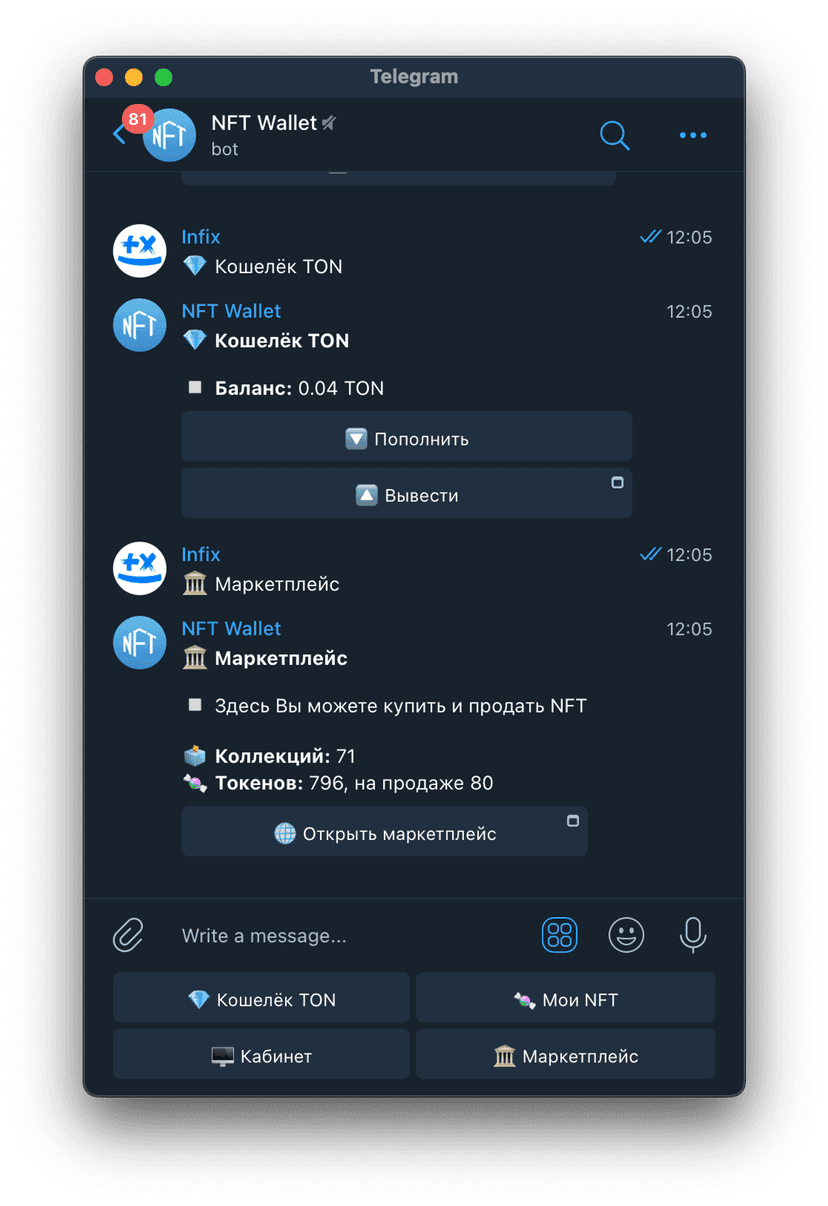Click the Пополнить inline button

(x=406, y=438)
